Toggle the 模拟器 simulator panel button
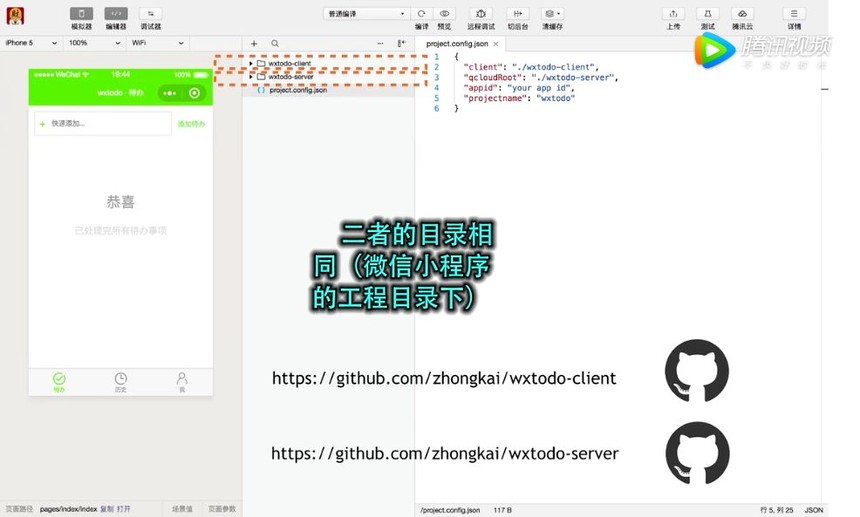Viewport: 860px width, 517px height. [x=81, y=14]
